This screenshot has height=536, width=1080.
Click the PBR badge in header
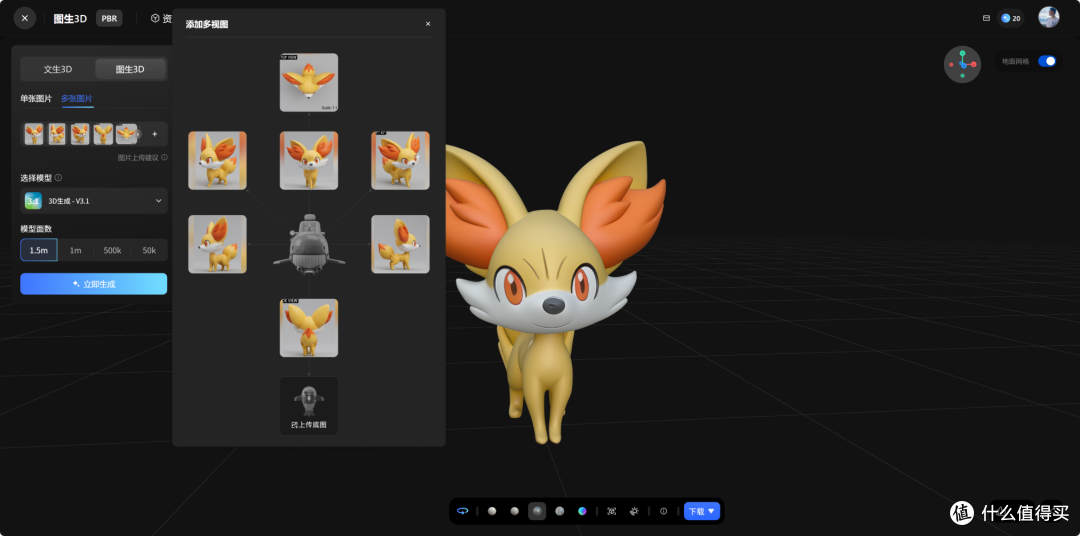pos(109,19)
